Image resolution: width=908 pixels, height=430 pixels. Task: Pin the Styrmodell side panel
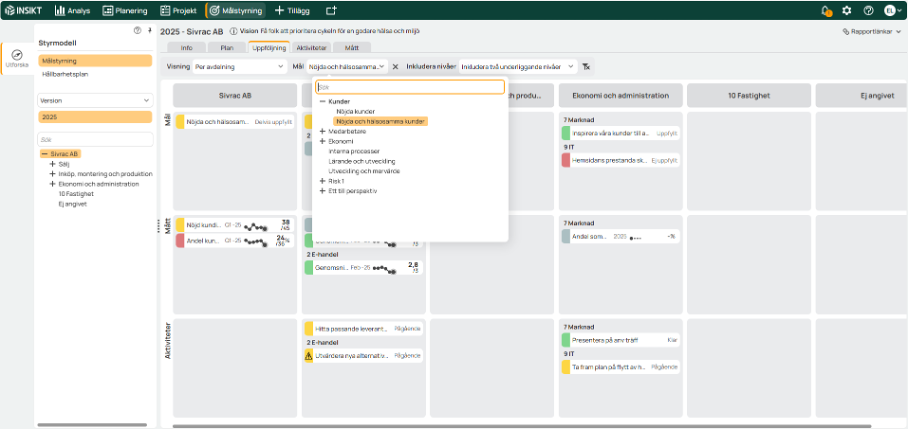(148, 31)
